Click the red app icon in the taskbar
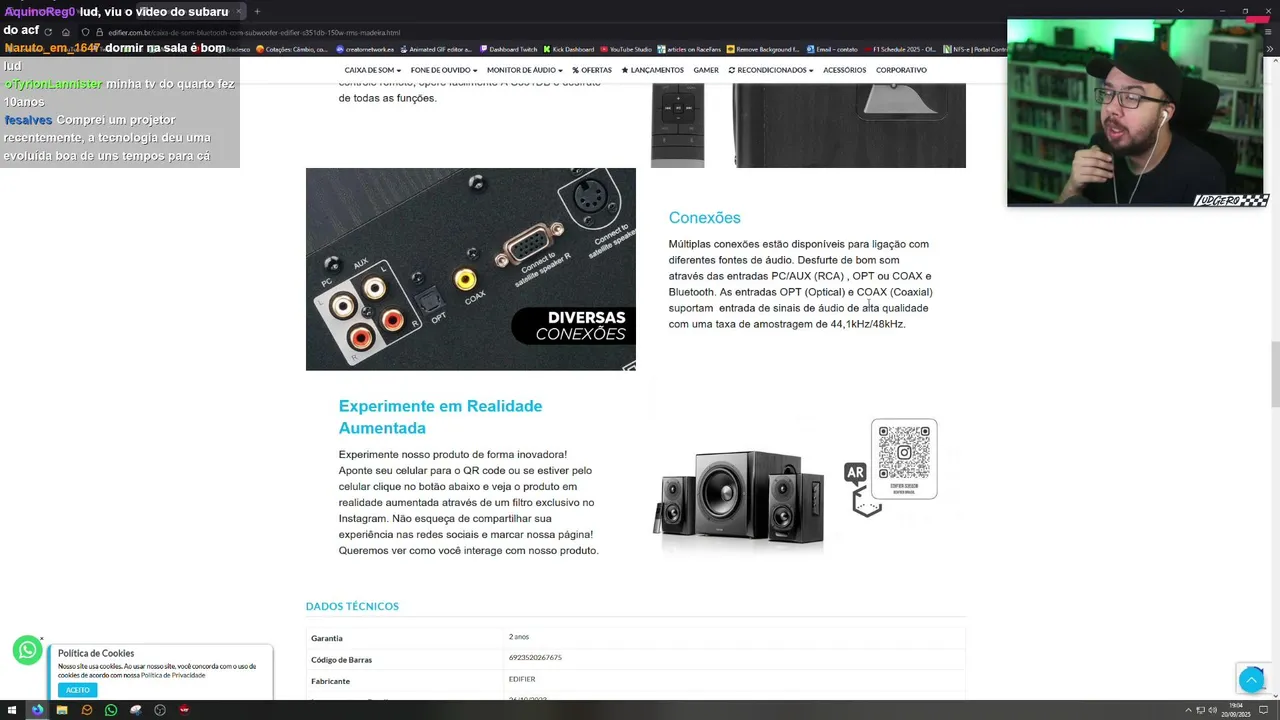This screenshot has height=720, width=1280. tap(184, 710)
